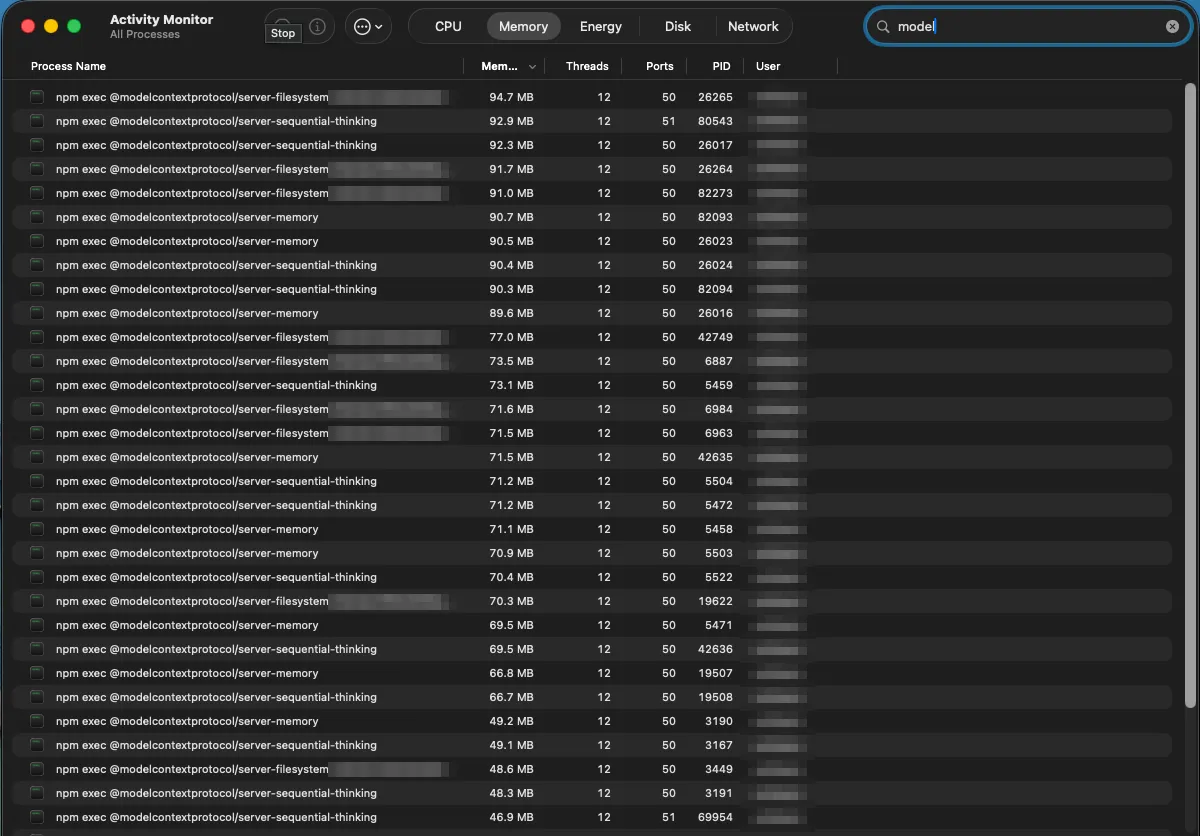Open the ellipsis more-actions dropdown
This screenshot has width=1200, height=836.
(x=368, y=26)
